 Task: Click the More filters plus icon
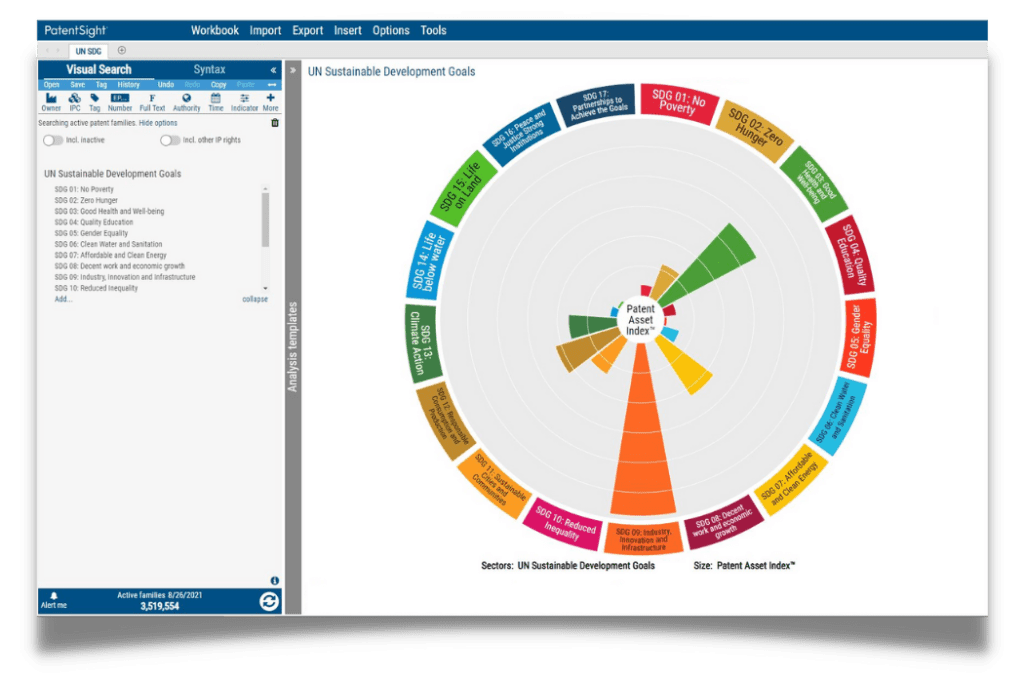click(270, 102)
